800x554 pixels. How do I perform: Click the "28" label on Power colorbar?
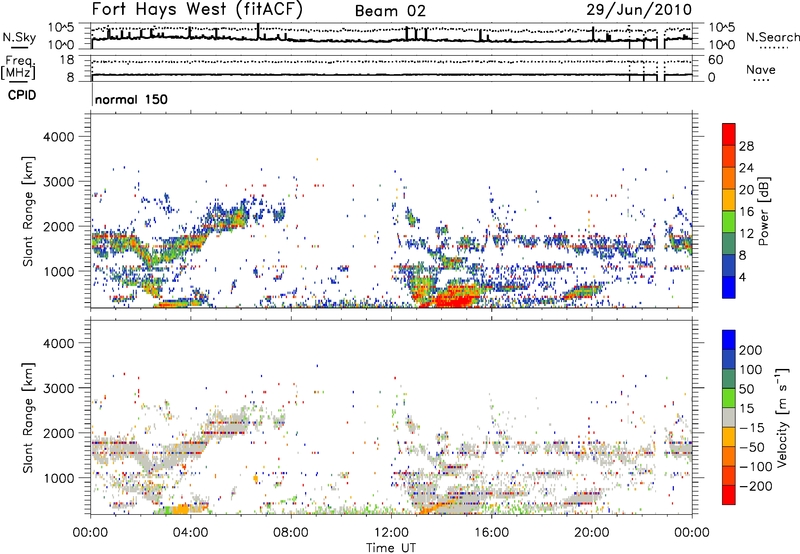746,146
